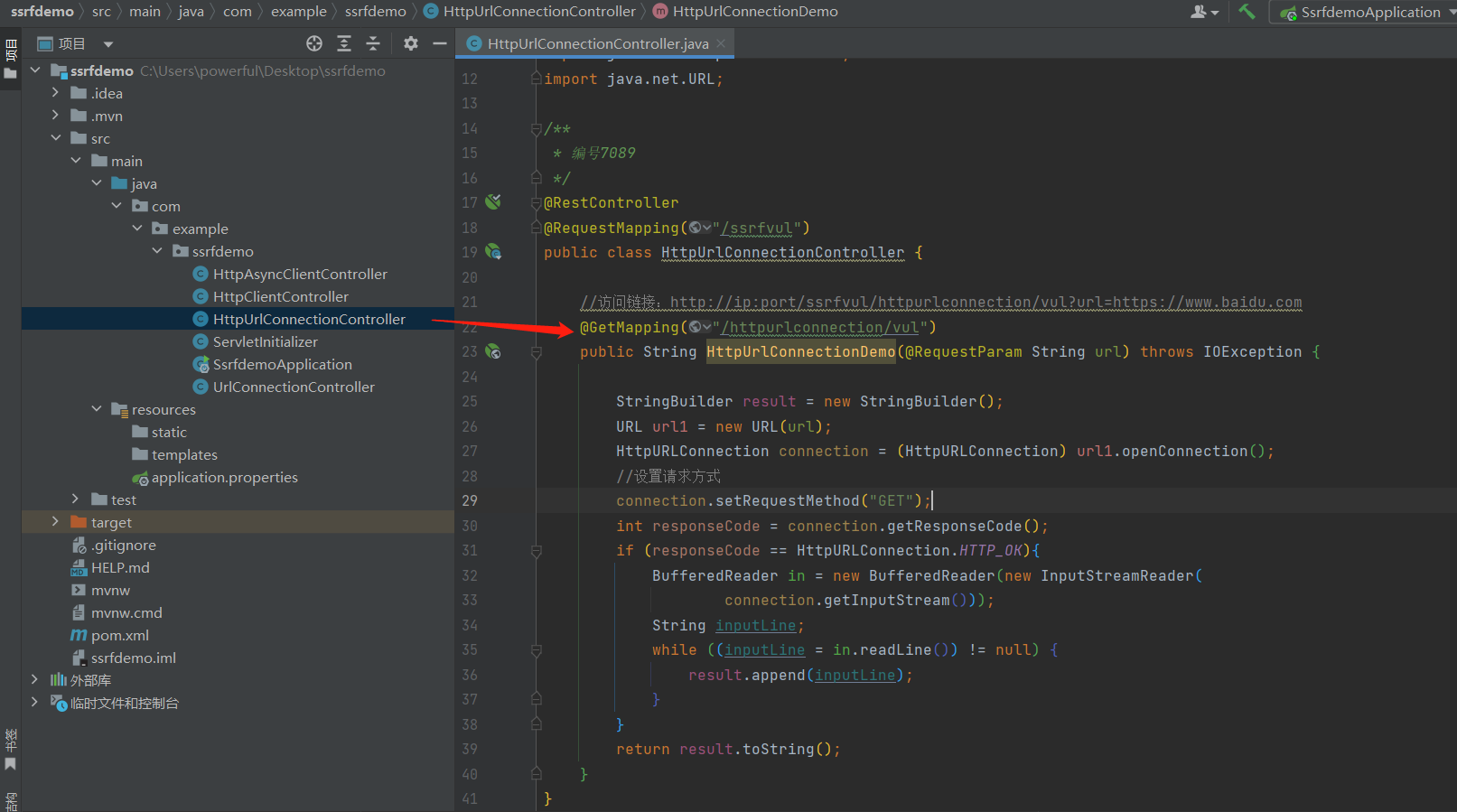Collapse the resources folder
Image resolution: width=1457 pixels, height=812 pixels.
97,409
